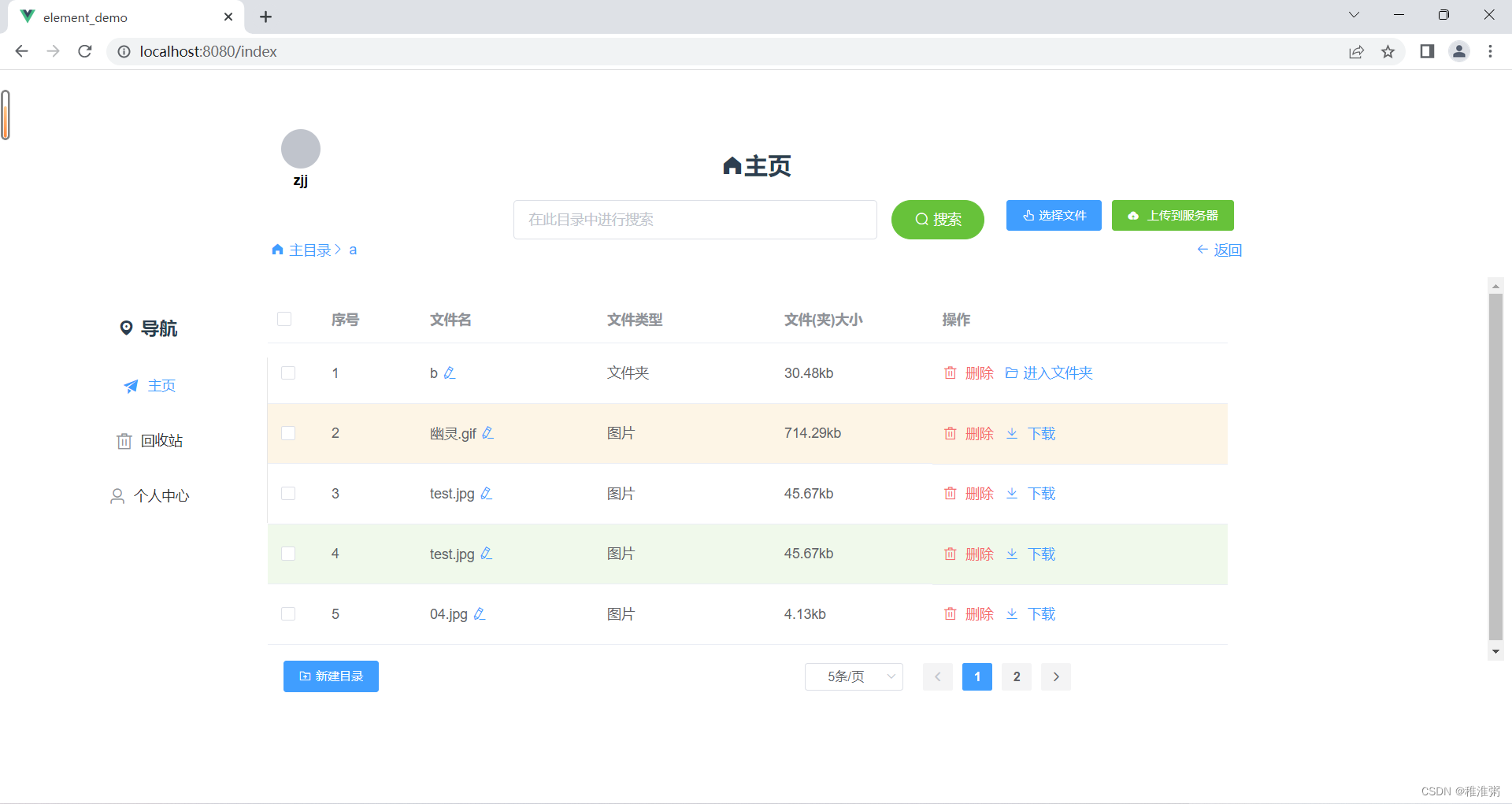1512x804 pixels.
Task: Click the previous page left chevron
Action: [938, 676]
